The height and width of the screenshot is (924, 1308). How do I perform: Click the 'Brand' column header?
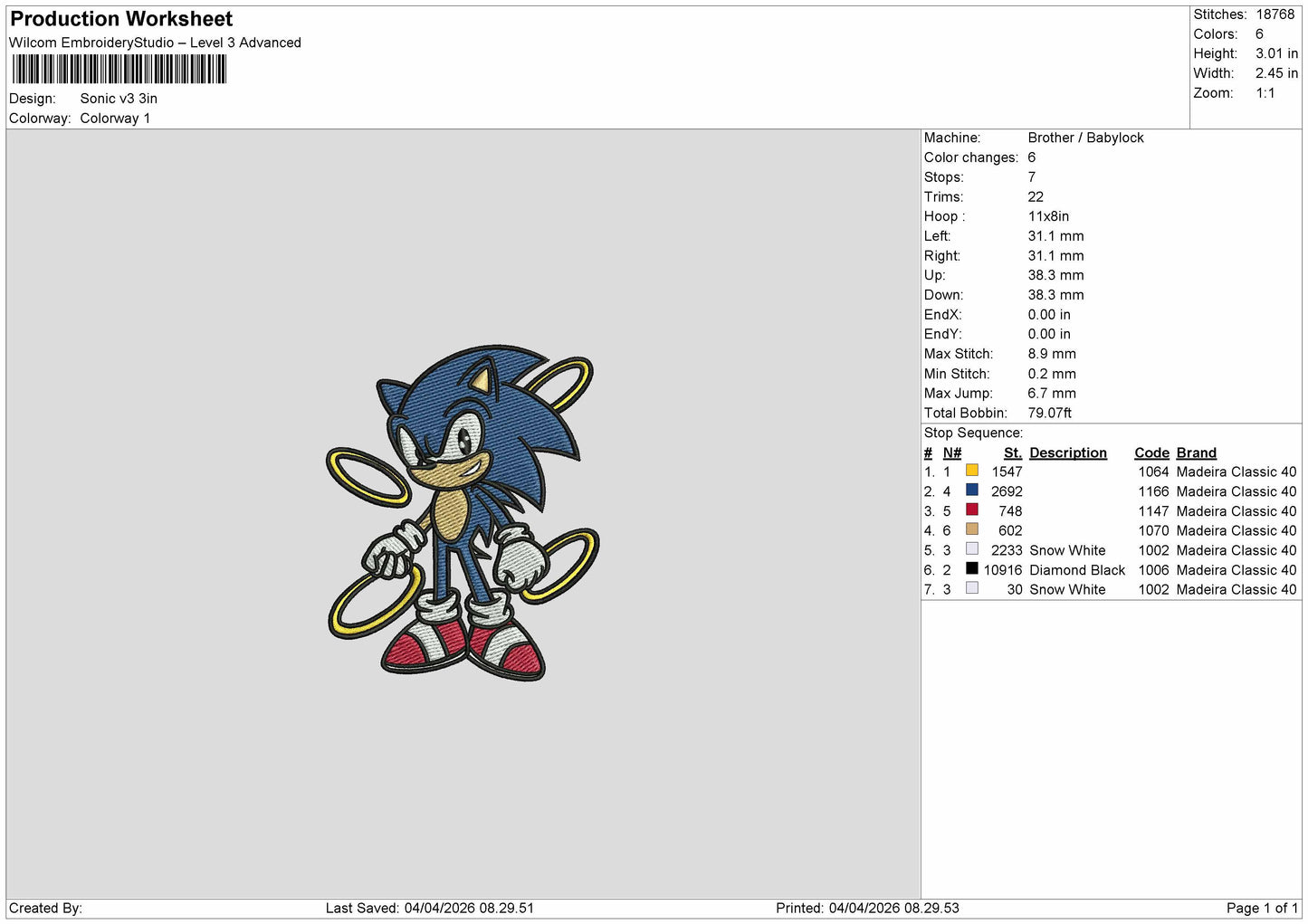(x=1196, y=452)
